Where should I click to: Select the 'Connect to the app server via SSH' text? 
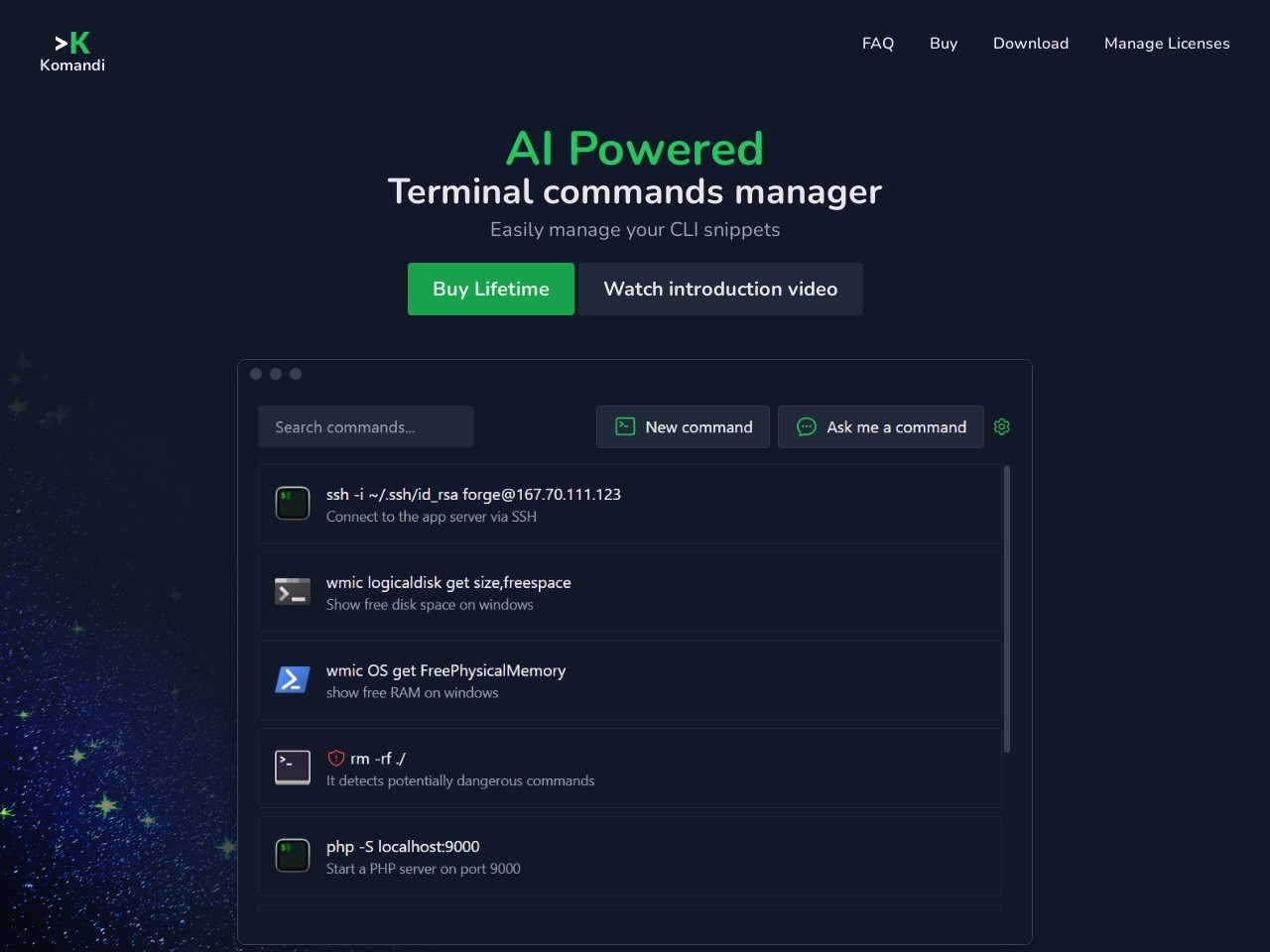click(432, 517)
